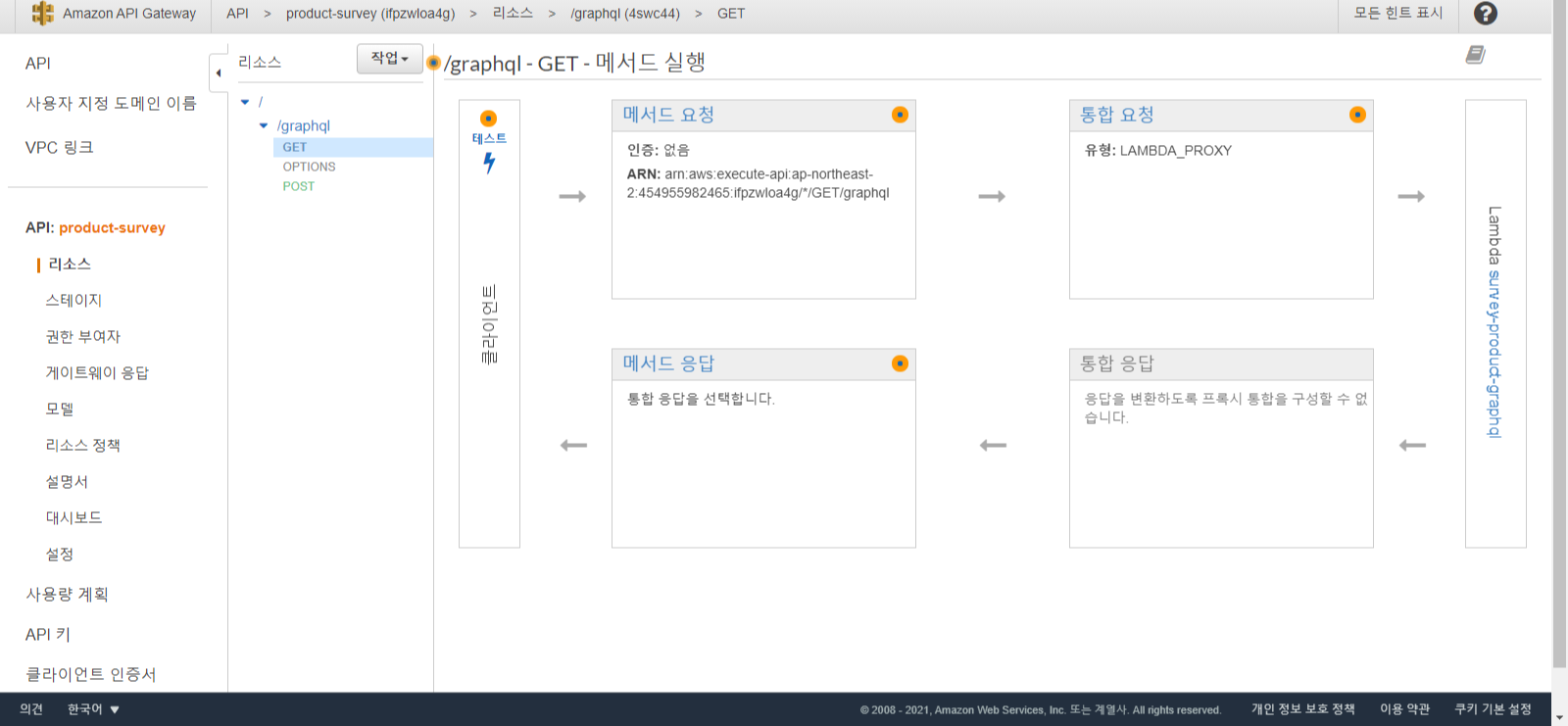Screen dimensions: 1568x726
Task: Open the 작업 dropdown button
Action: pyautogui.click(x=390, y=59)
